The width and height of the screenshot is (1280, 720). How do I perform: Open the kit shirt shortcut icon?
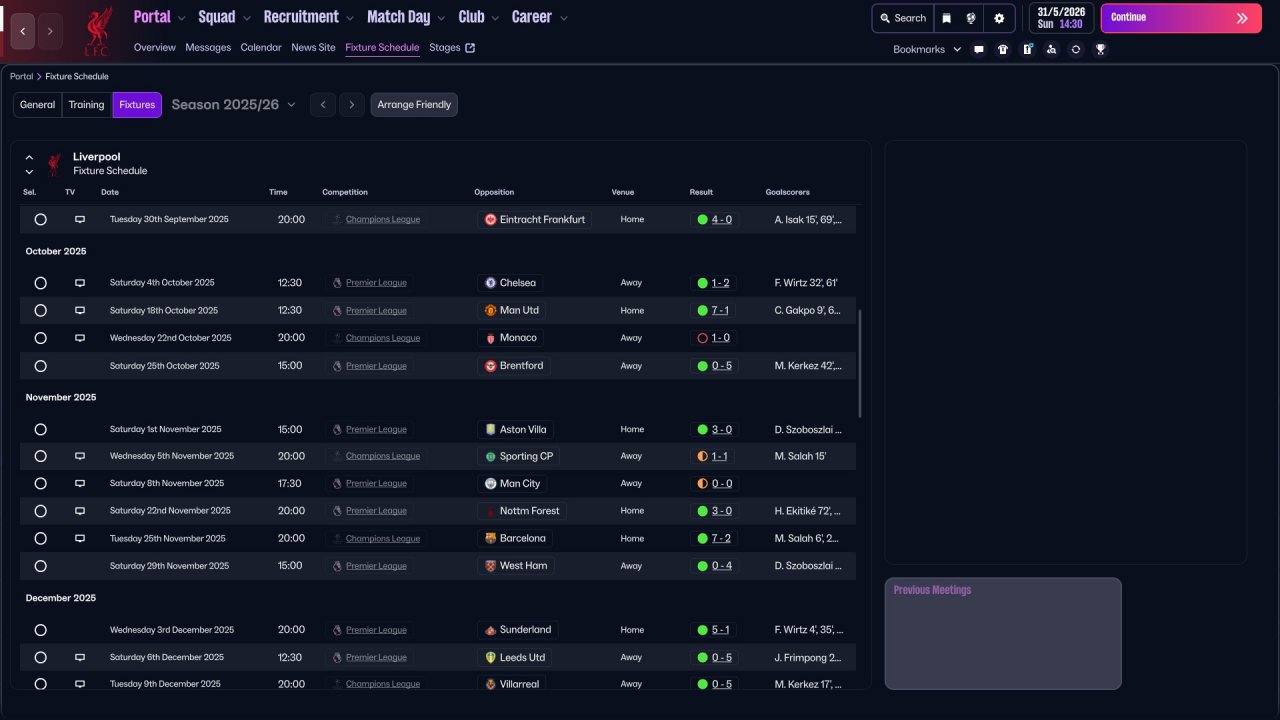click(x=1003, y=49)
